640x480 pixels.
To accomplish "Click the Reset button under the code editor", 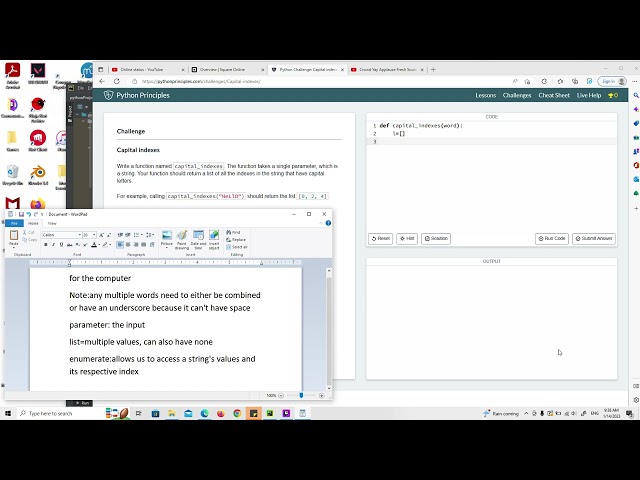I will point(380,238).
